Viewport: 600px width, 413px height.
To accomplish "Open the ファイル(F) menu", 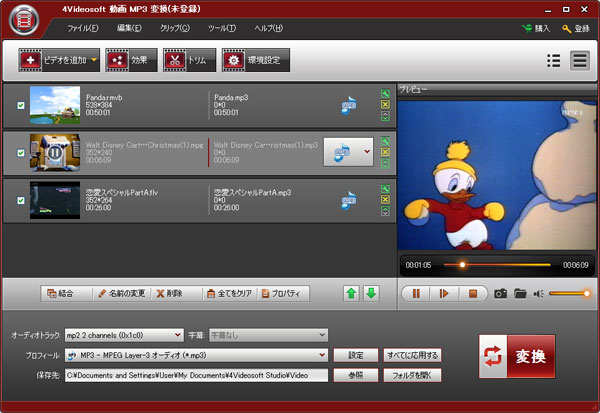I will pos(83,28).
